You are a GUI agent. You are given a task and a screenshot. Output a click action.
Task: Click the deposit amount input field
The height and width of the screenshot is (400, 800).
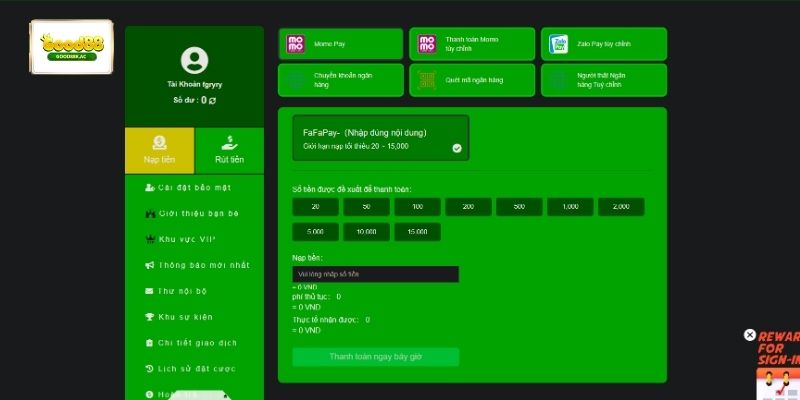[x=375, y=274]
